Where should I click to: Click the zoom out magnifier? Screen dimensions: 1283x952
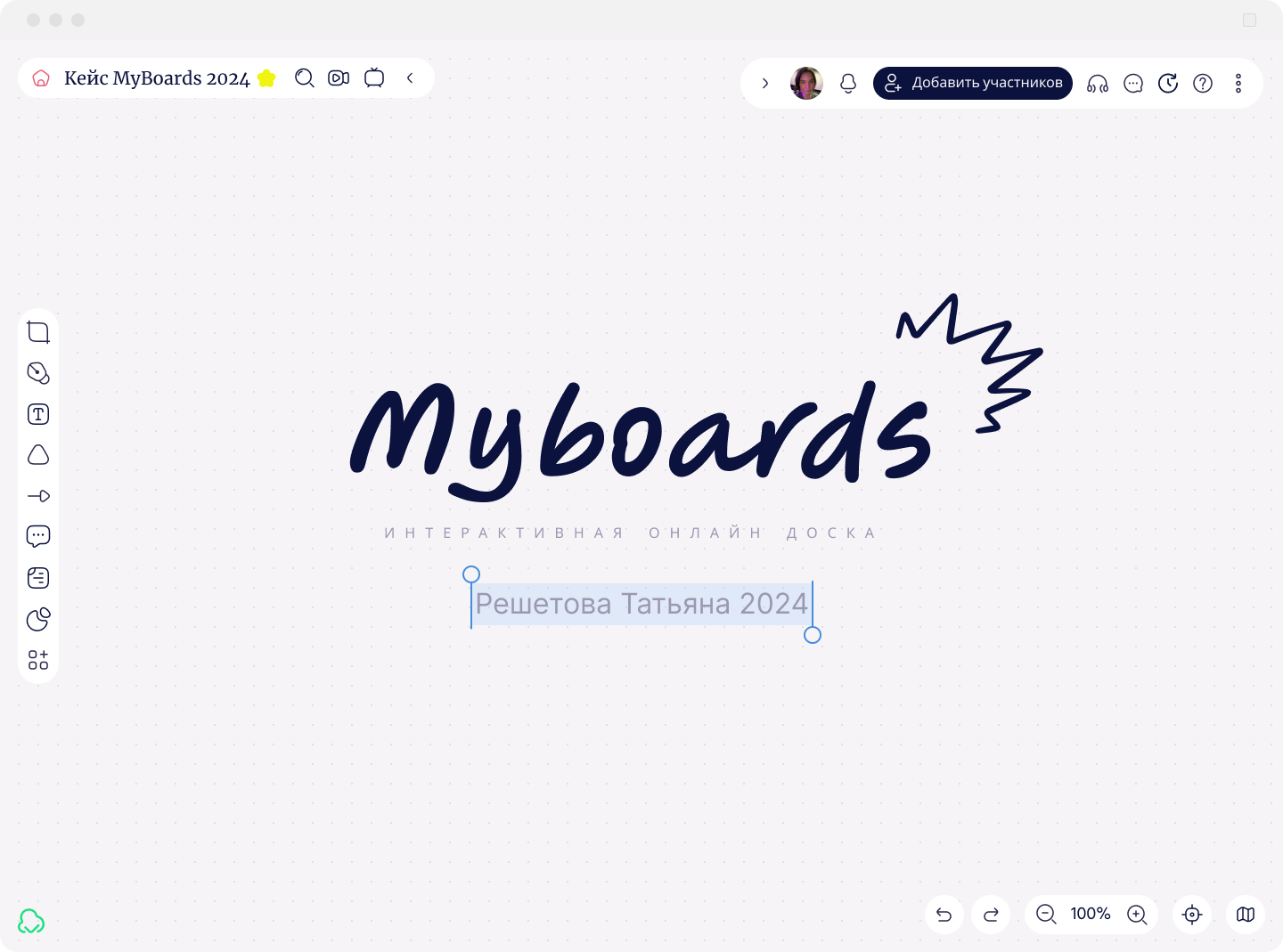pyautogui.click(x=1046, y=915)
